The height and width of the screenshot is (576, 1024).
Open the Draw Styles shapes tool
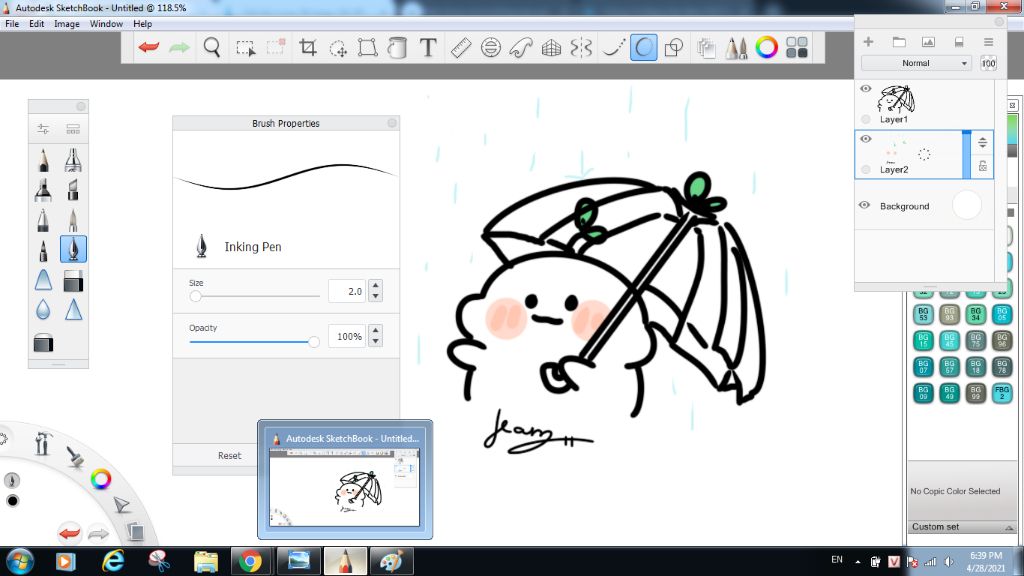[x=673, y=48]
